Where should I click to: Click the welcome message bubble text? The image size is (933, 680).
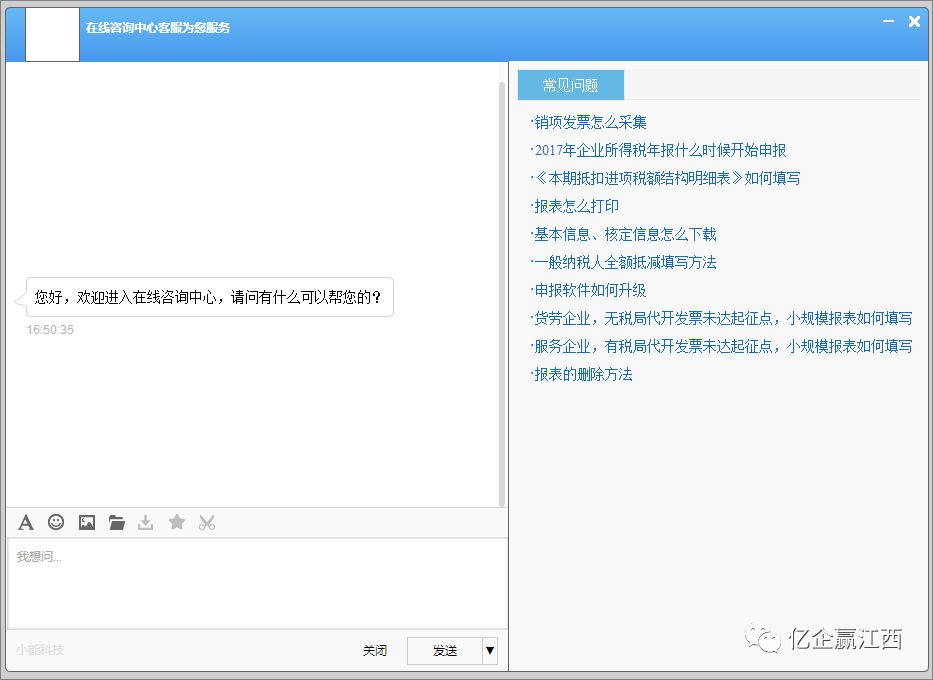point(207,297)
